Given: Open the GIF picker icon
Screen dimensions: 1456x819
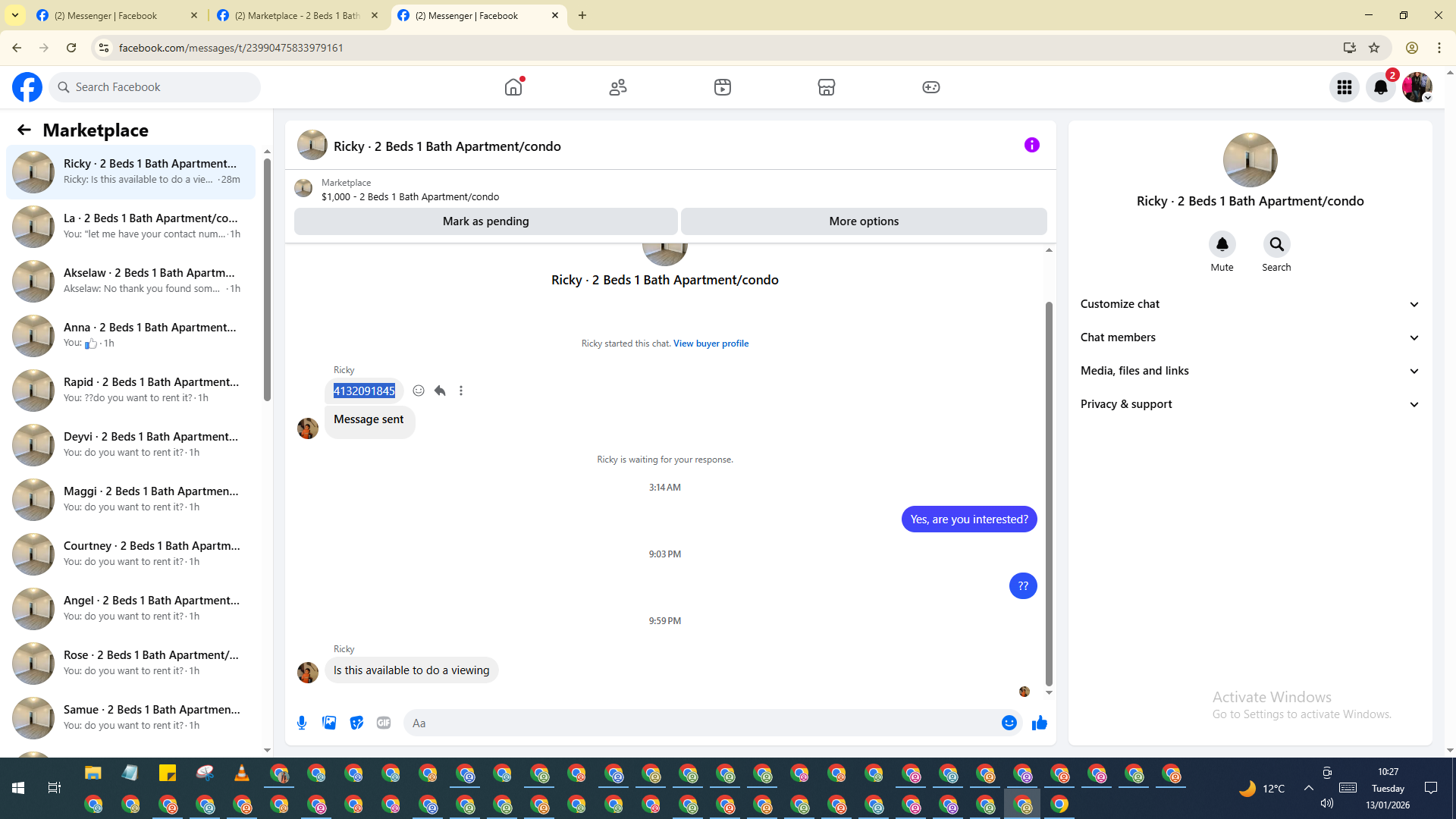Looking at the screenshot, I should (x=384, y=723).
